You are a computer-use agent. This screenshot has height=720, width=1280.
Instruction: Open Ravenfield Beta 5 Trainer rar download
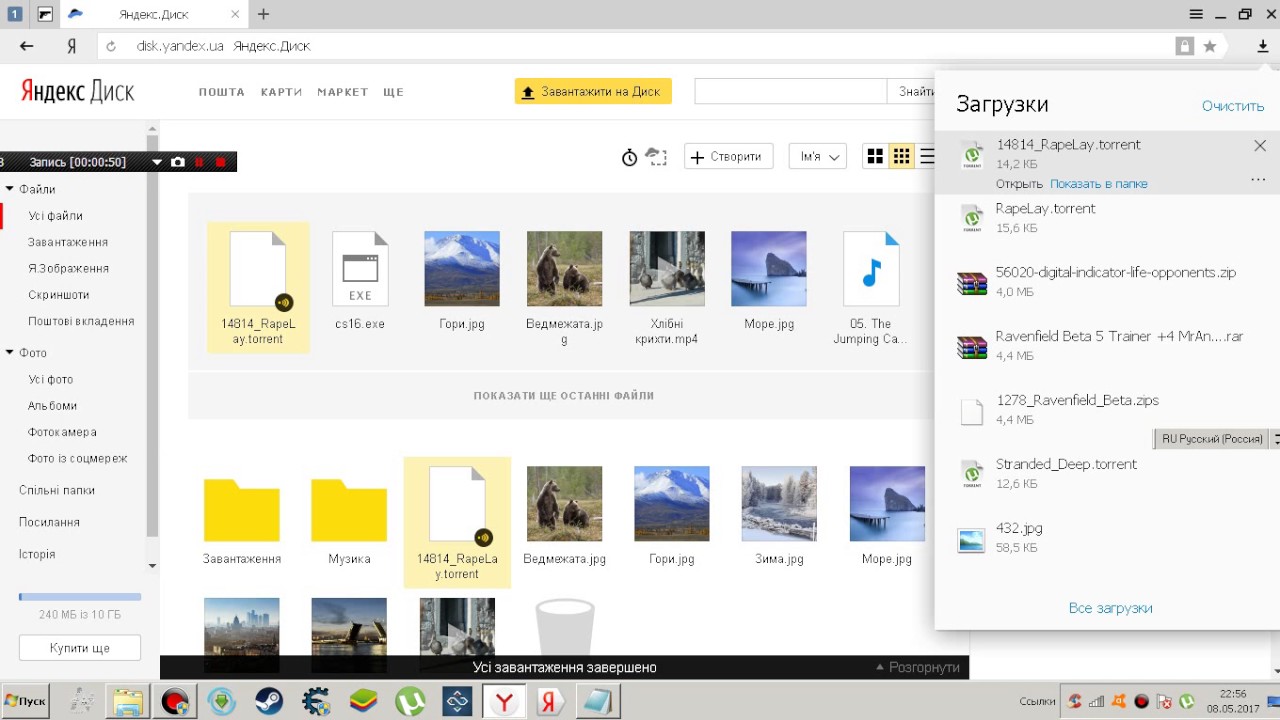[1107, 346]
